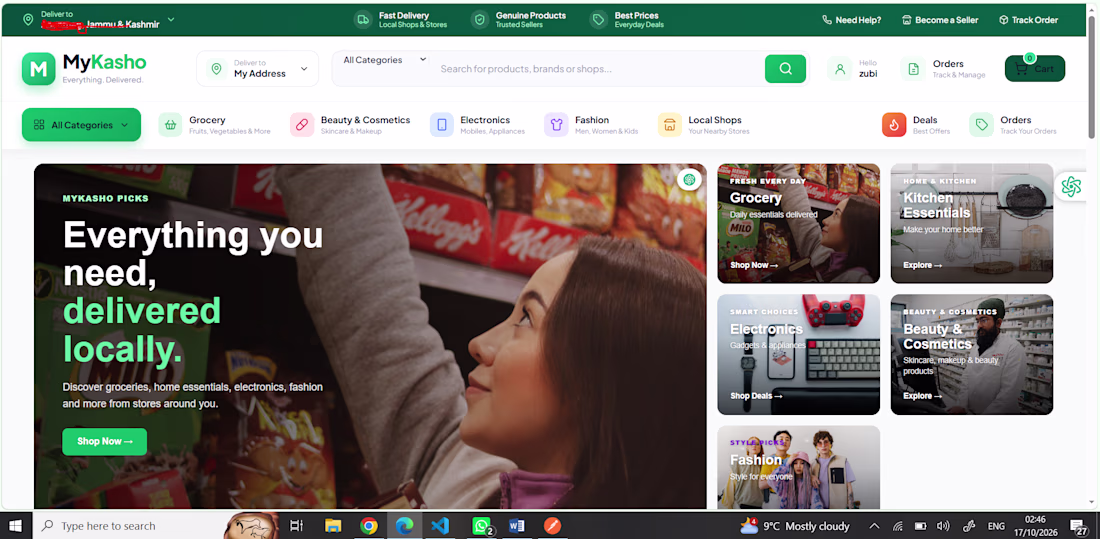The width and height of the screenshot is (1100, 539).
Task: Click the Orders document icon in header
Action: tap(913, 69)
